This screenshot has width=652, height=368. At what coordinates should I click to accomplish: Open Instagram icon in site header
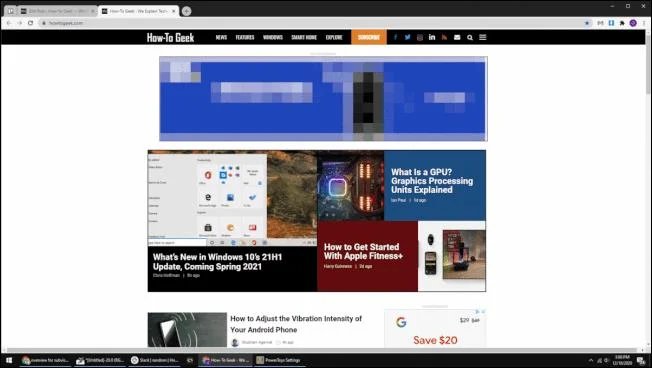click(420, 37)
